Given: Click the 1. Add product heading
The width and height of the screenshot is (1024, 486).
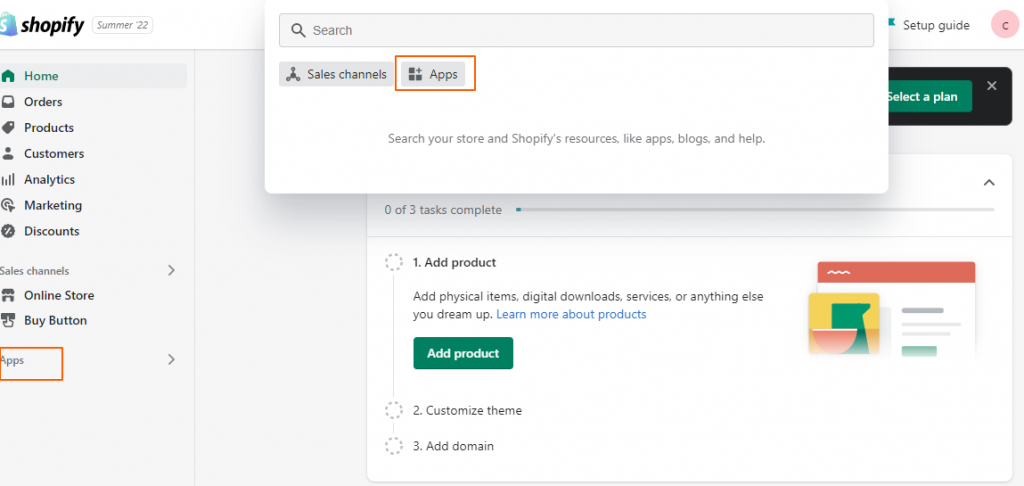Looking at the screenshot, I should pos(455,263).
